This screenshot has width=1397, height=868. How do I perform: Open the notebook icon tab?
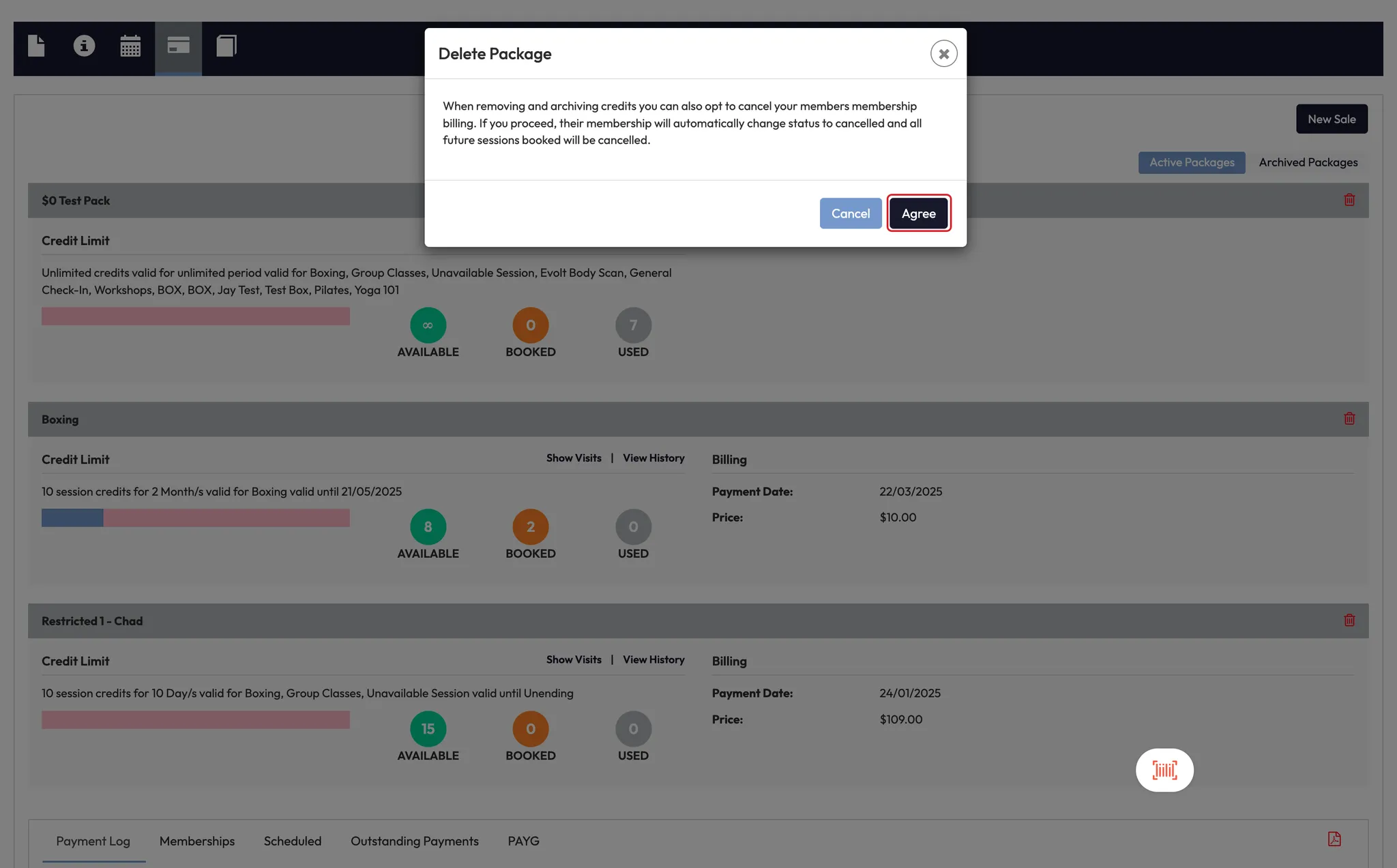click(x=226, y=46)
